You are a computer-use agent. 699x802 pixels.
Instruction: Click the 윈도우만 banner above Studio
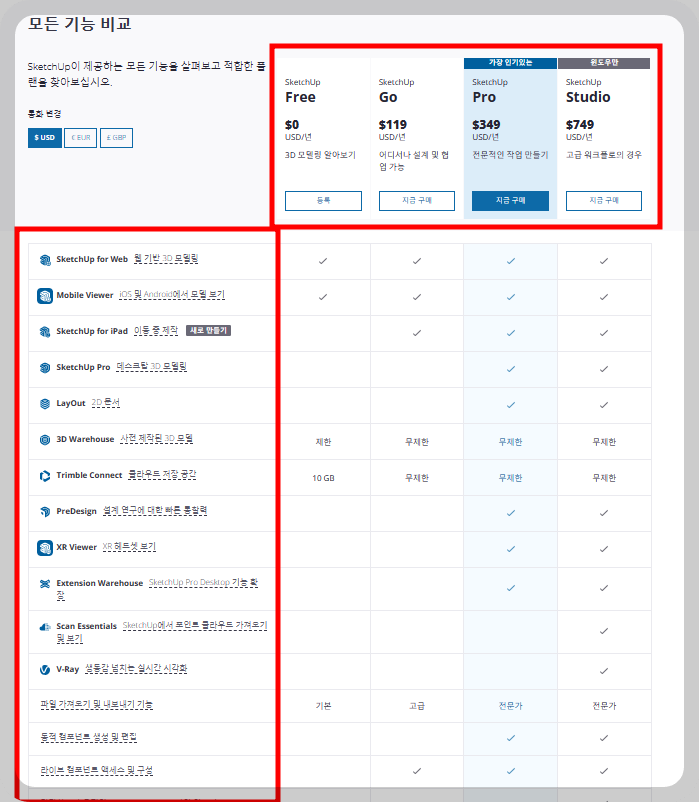tap(604, 63)
